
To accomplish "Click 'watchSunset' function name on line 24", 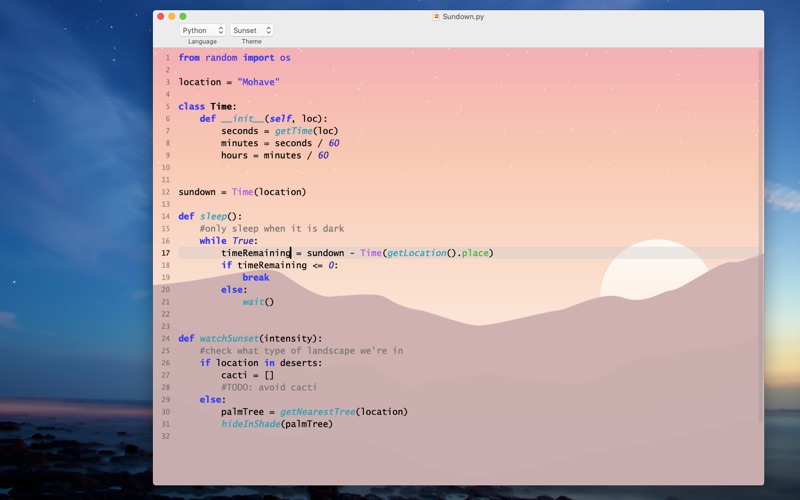I will click(229, 338).
